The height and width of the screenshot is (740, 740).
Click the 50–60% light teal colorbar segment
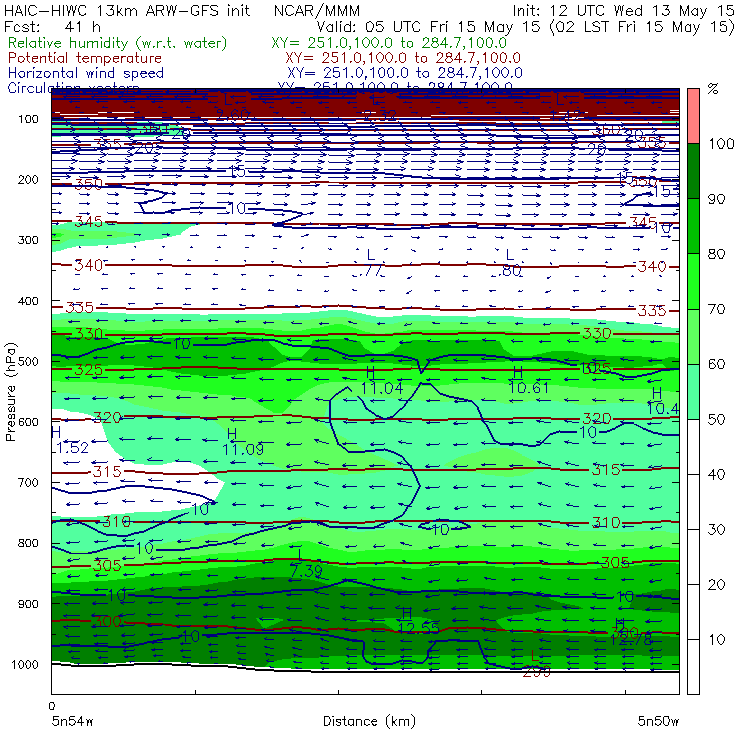[x=693, y=391]
